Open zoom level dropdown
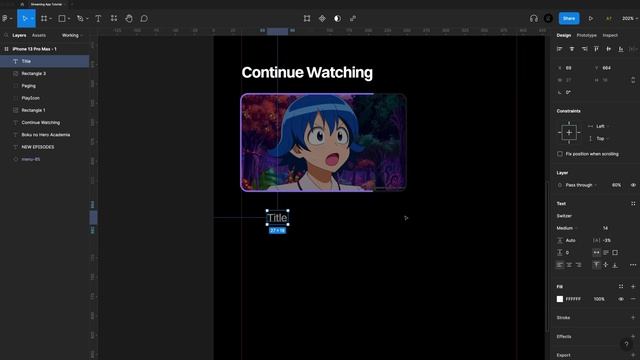The height and width of the screenshot is (360, 640). pyautogui.click(x=630, y=18)
